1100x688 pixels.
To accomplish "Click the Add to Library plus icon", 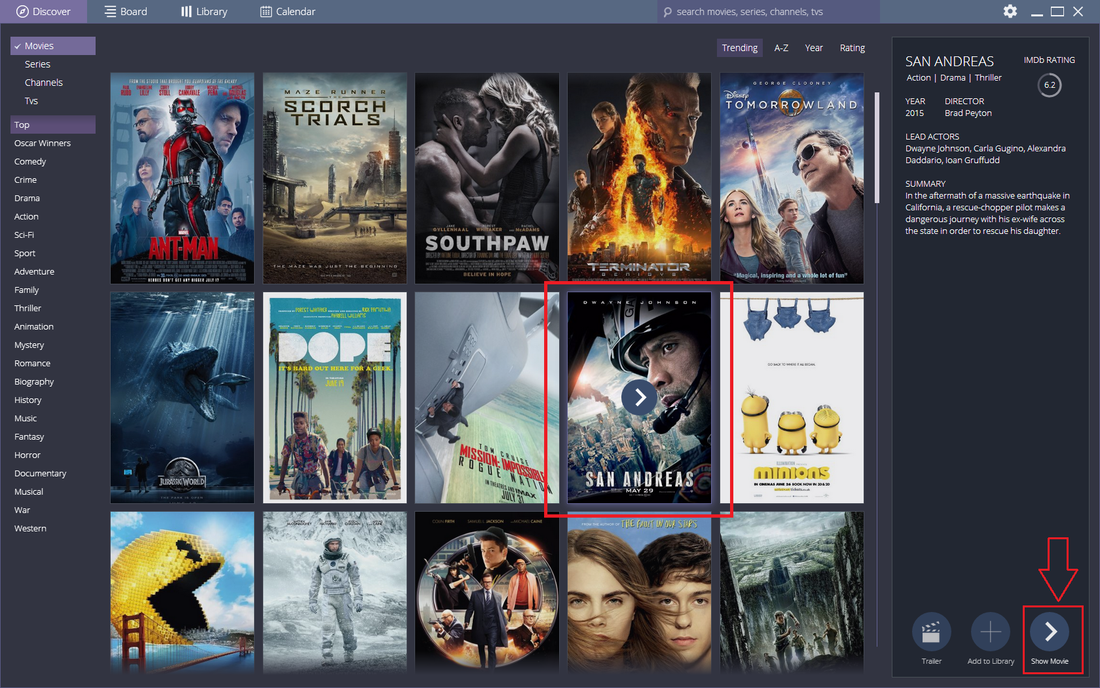I will pos(991,632).
